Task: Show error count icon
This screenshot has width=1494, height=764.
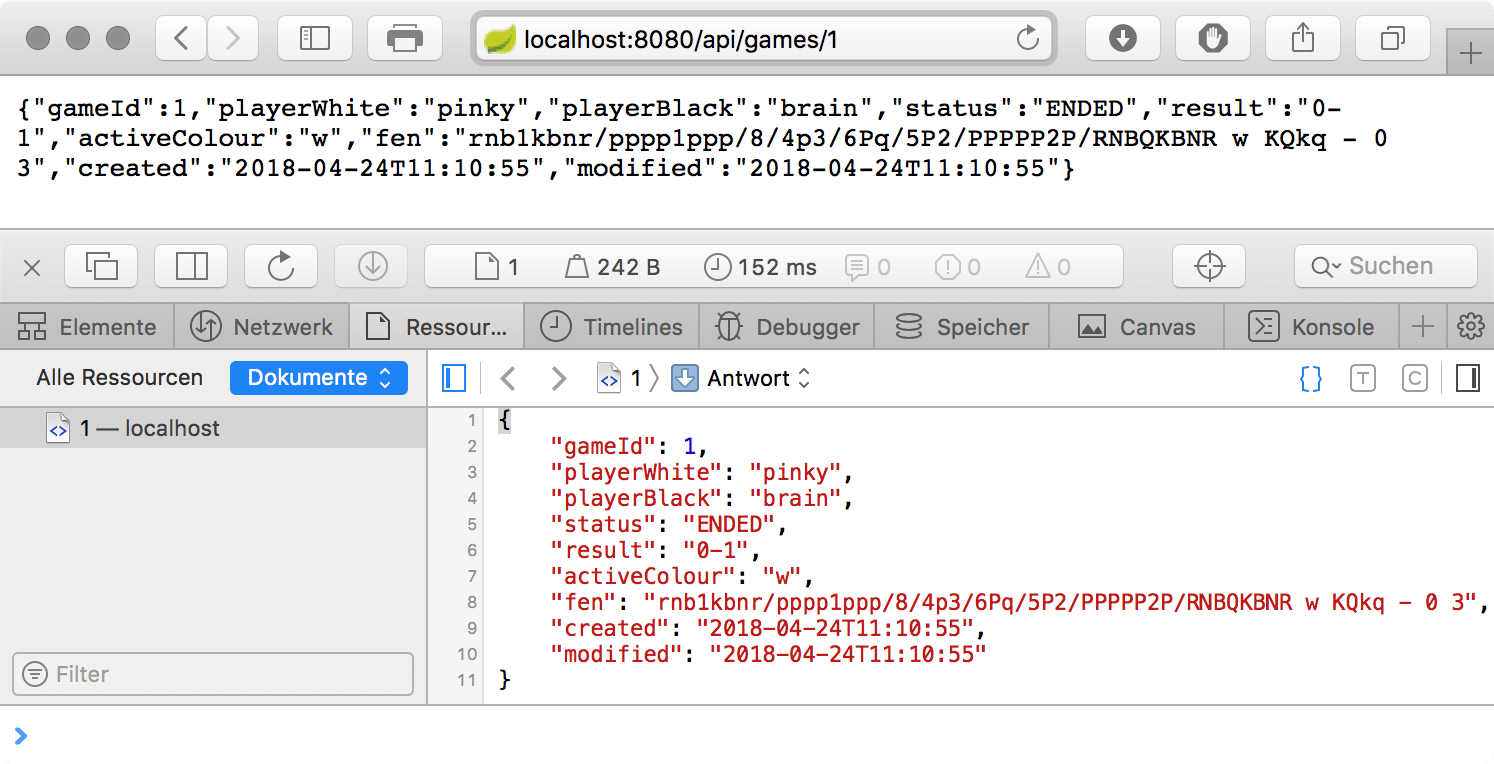Action: [x=957, y=267]
